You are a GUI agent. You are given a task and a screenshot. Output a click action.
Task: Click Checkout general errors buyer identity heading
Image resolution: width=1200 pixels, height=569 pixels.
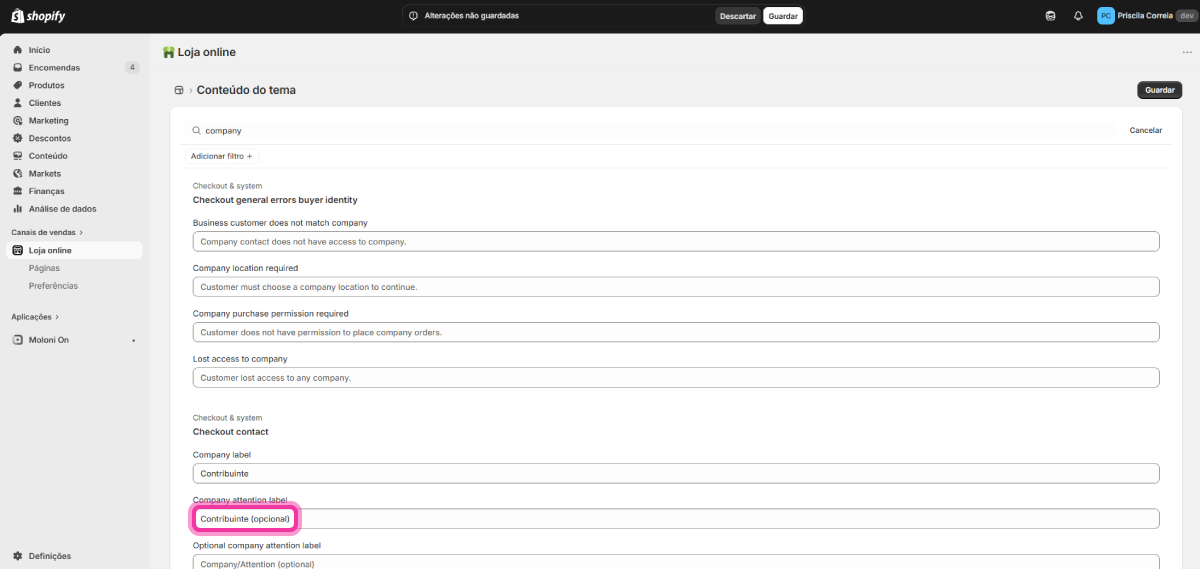point(275,200)
